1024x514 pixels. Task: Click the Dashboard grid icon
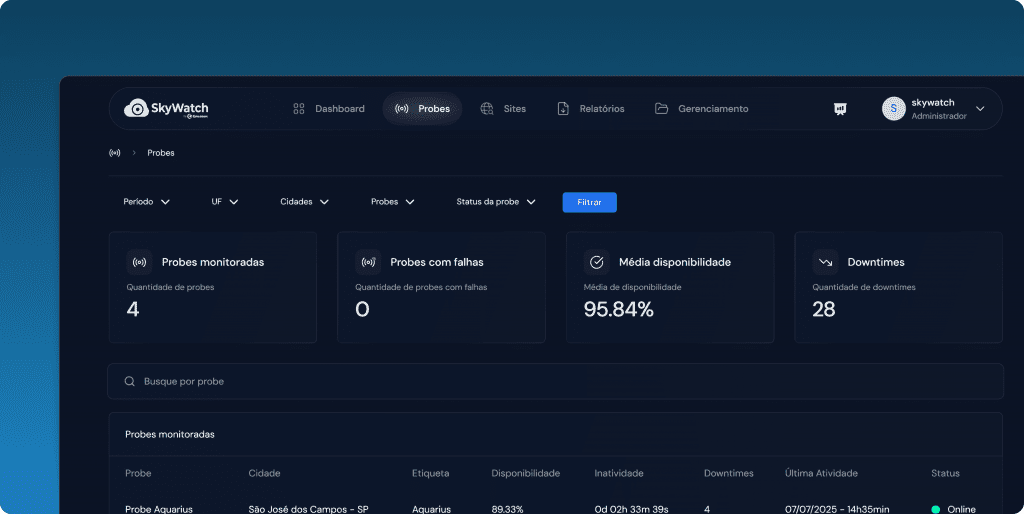299,108
